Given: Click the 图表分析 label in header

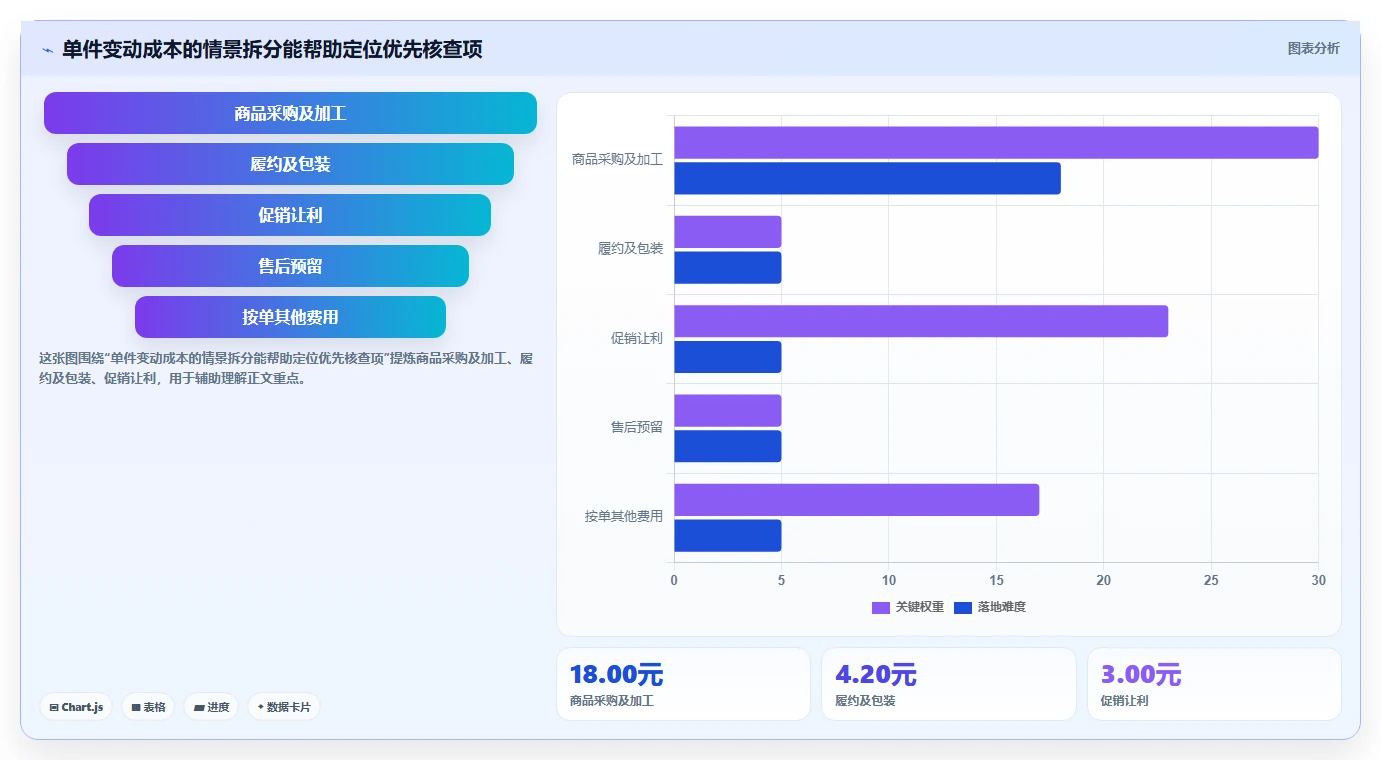Looking at the screenshot, I should (x=1313, y=48).
